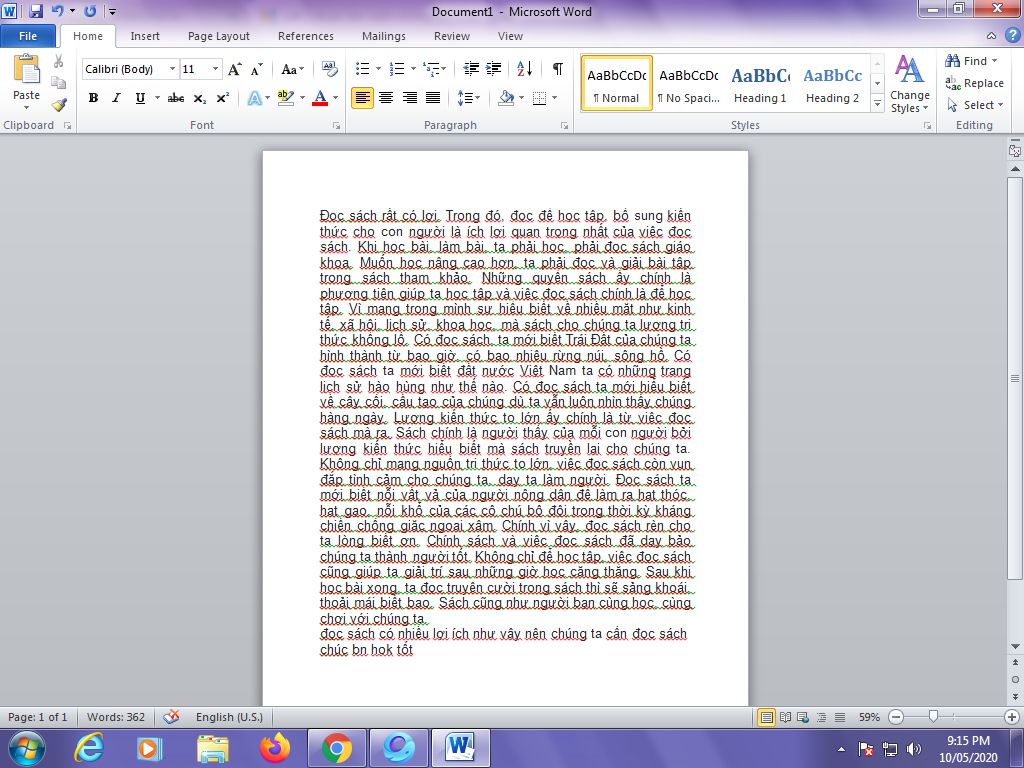This screenshot has width=1024, height=768.
Task: Justify the paragraph text
Action: coord(433,98)
